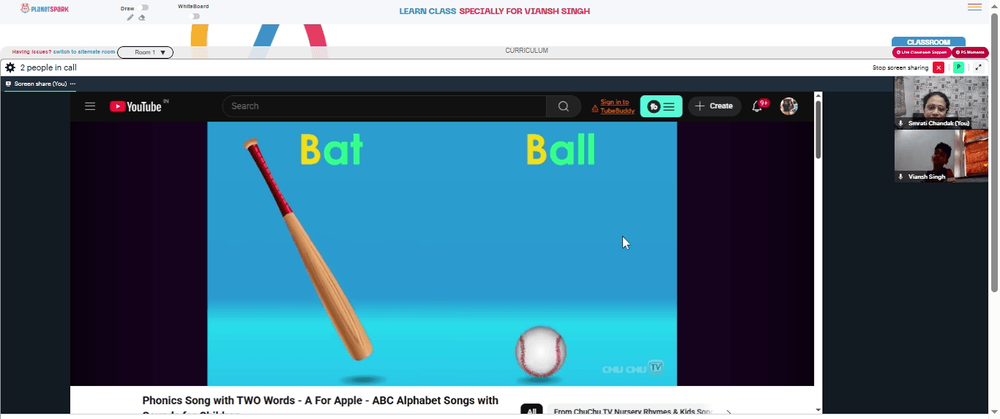Open the TubeBuddy green menu button
Screen dimensions: 1000x419
[661, 107]
